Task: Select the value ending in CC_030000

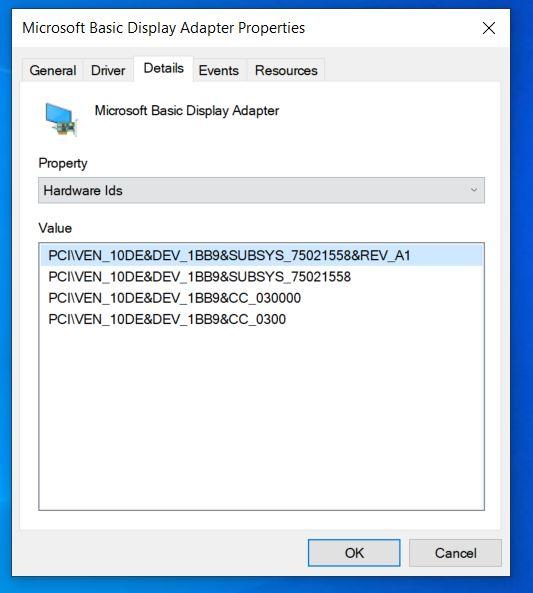Action: click(261, 298)
